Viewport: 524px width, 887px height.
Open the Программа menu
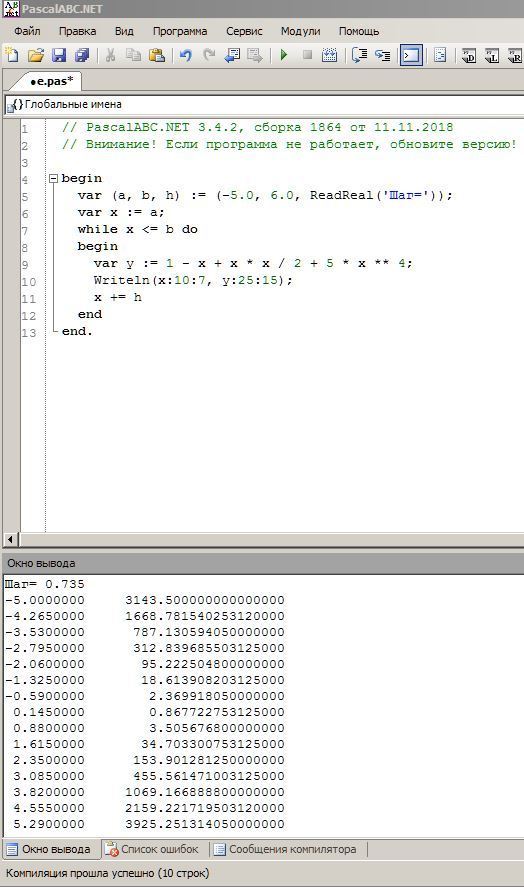(x=180, y=31)
